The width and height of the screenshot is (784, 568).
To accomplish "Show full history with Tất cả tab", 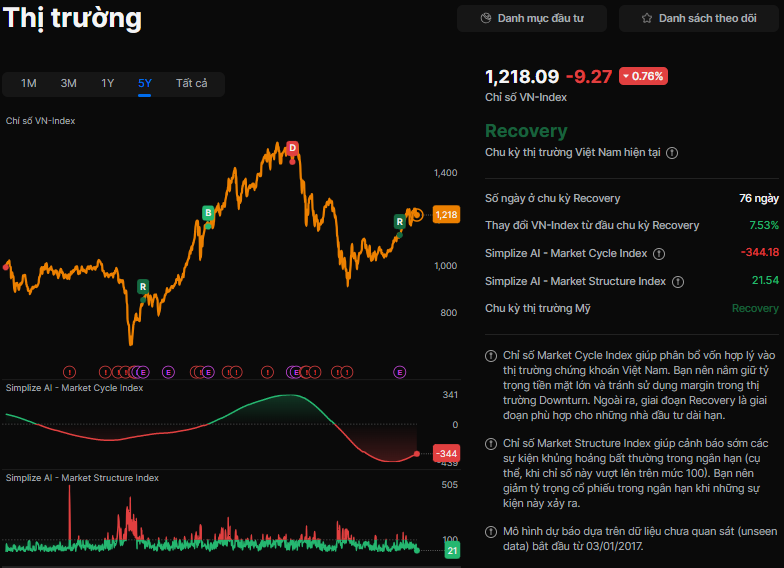I will click(x=191, y=84).
